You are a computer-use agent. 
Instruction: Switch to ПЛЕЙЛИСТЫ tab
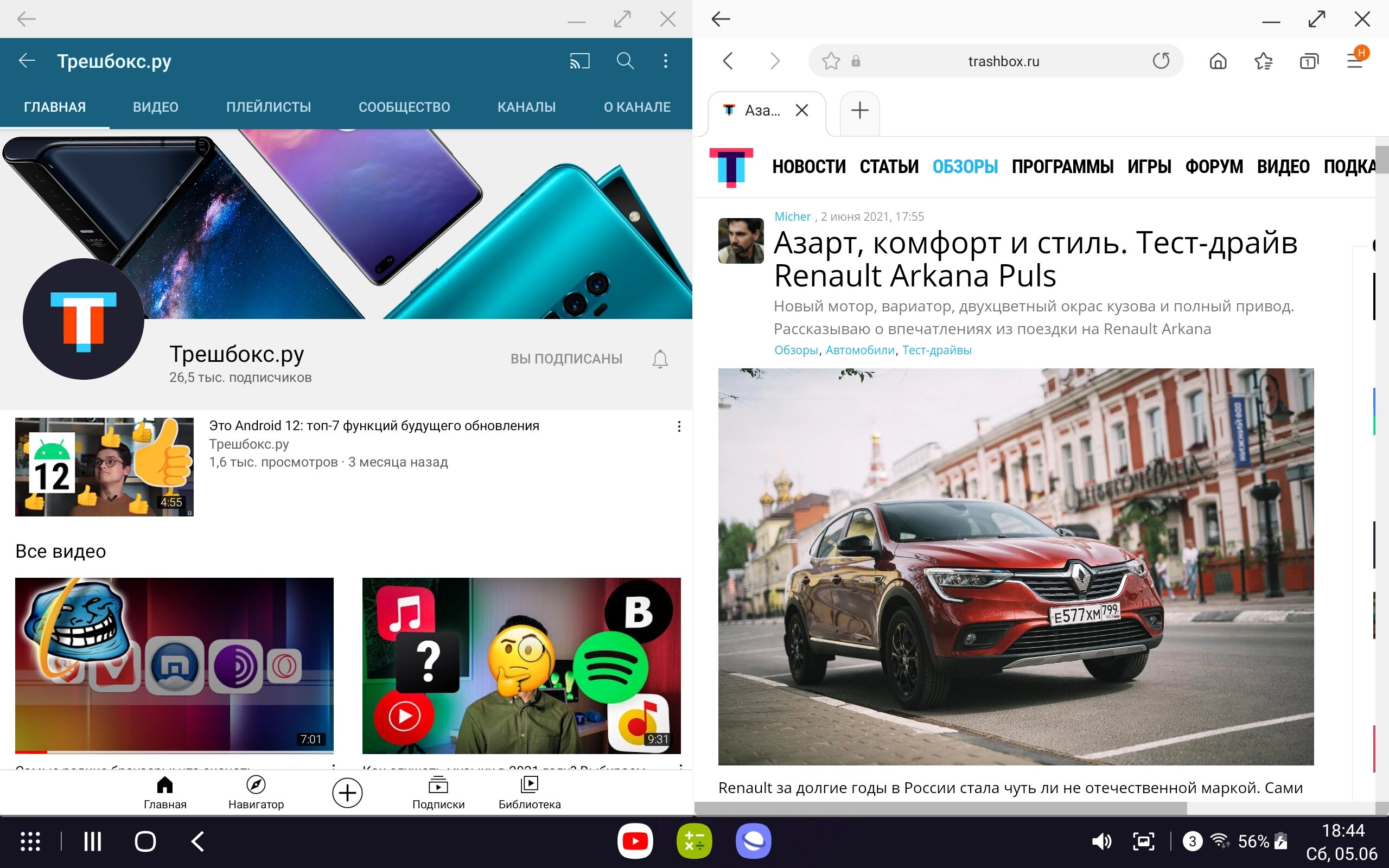point(269,107)
